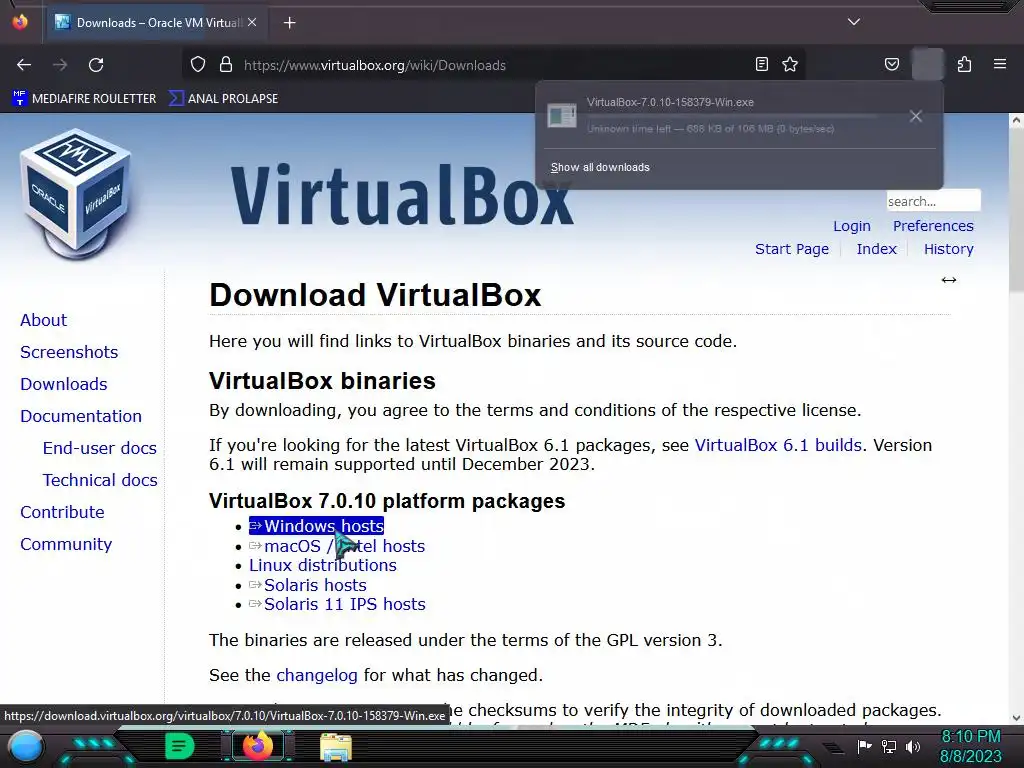Click the Firefox taskbar icon

point(257,746)
